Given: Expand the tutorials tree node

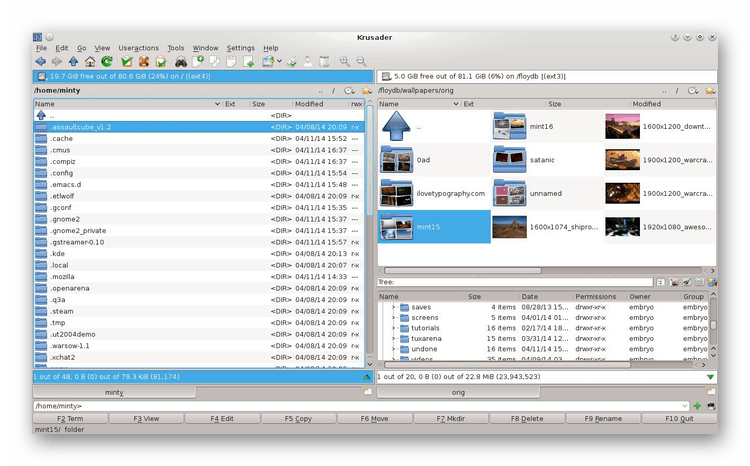Looking at the screenshot, I should coord(394,328).
